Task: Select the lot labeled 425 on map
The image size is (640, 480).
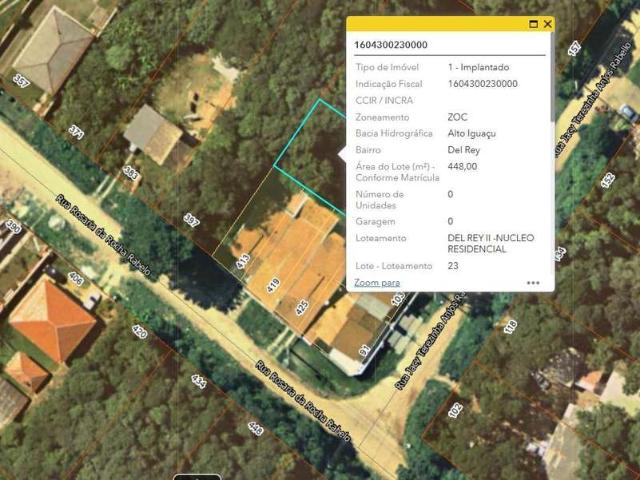Action: pyautogui.click(x=301, y=307)
